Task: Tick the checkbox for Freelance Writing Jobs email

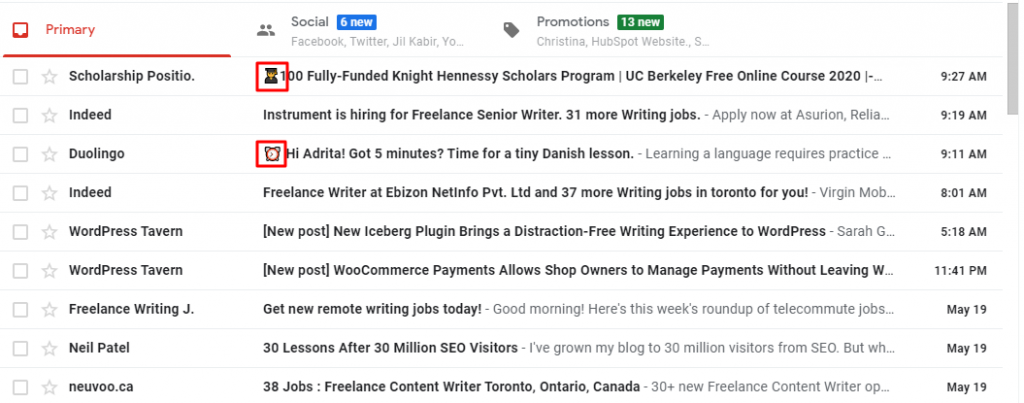Action: [x=21, y=310]
